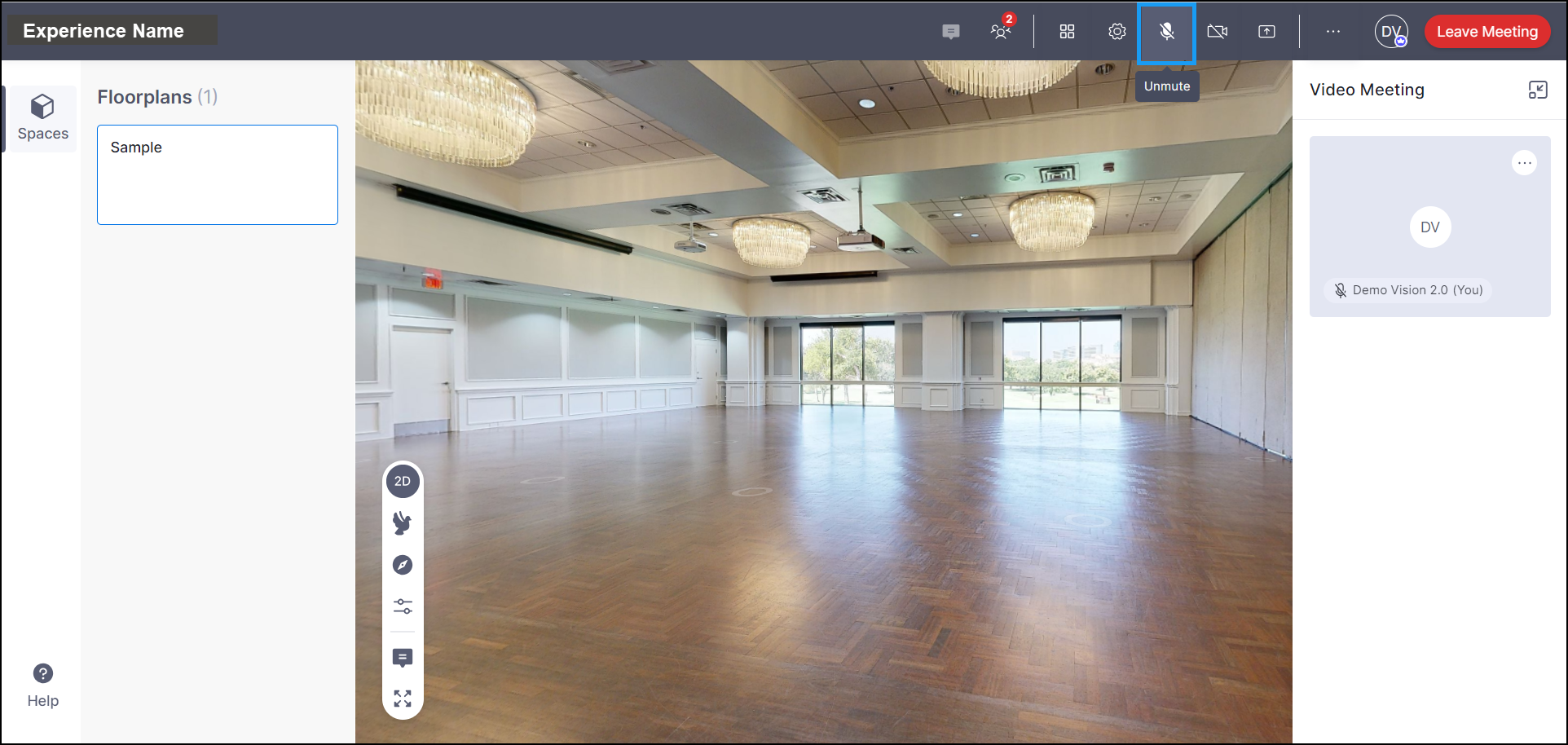Click the Video Meeting panel title

[x=1367, y=90]
